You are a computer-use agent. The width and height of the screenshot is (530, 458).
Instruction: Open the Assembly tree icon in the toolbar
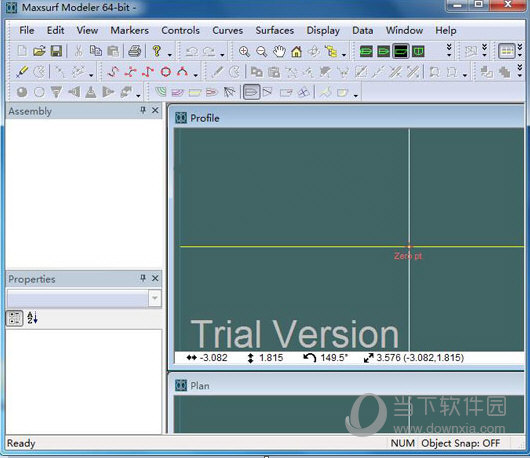pyautogui.click(x=331, y=51)
